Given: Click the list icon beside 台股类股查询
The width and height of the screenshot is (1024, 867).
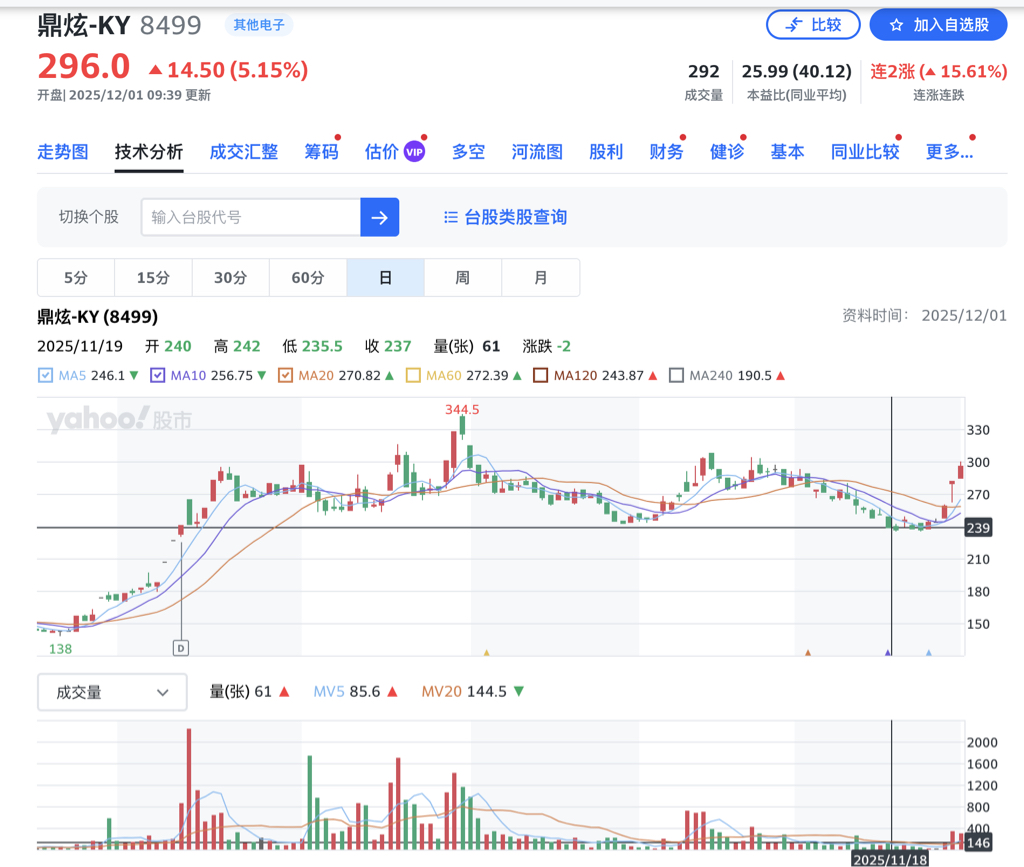Looking at the screenshot, I should click(x=451, y=217).
